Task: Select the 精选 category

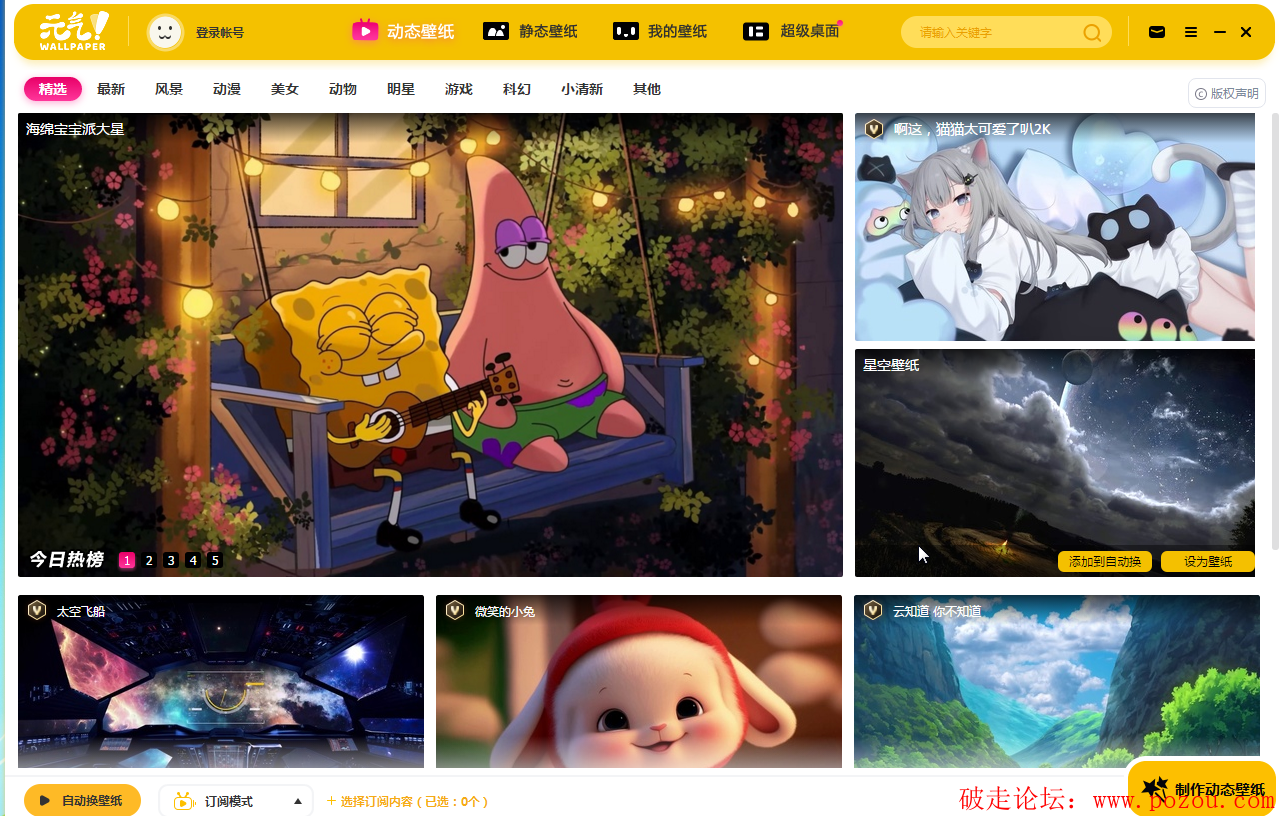Action: point(53,89)
